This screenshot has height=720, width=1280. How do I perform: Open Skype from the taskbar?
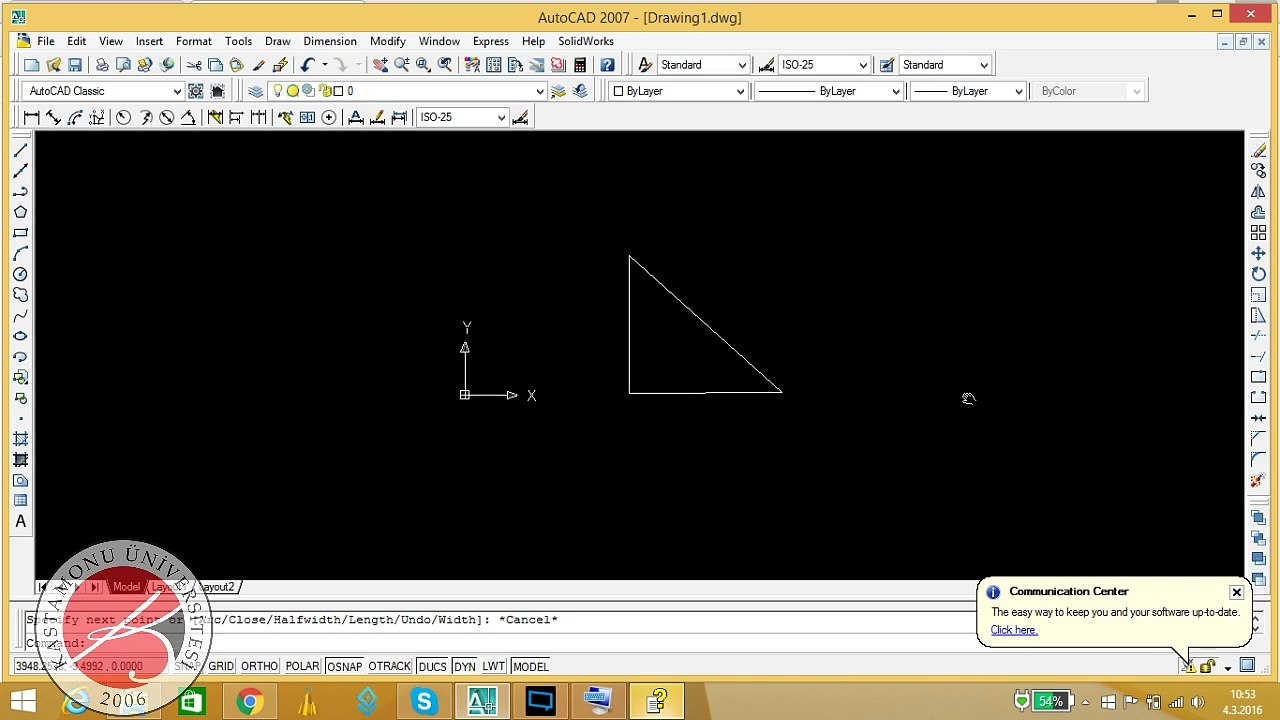(x=424, y=701)
